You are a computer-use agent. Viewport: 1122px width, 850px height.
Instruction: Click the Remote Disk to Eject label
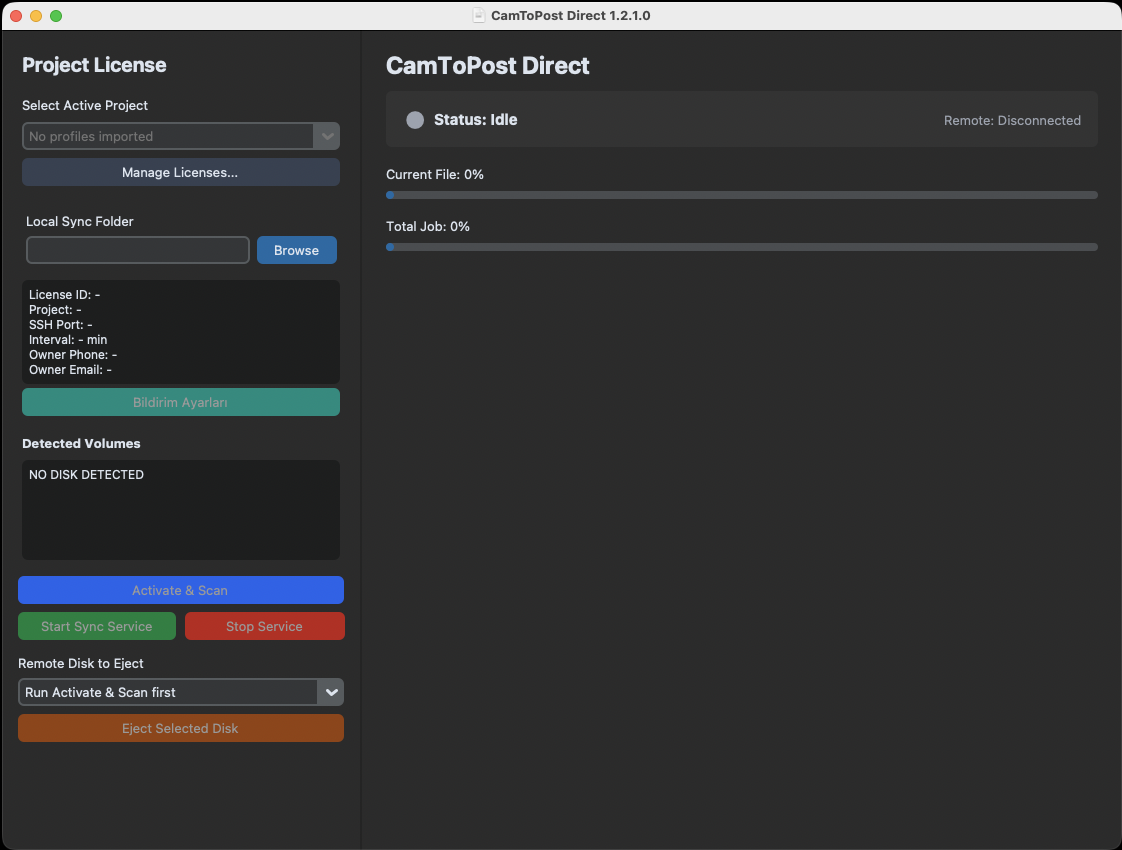coord(81,663)
